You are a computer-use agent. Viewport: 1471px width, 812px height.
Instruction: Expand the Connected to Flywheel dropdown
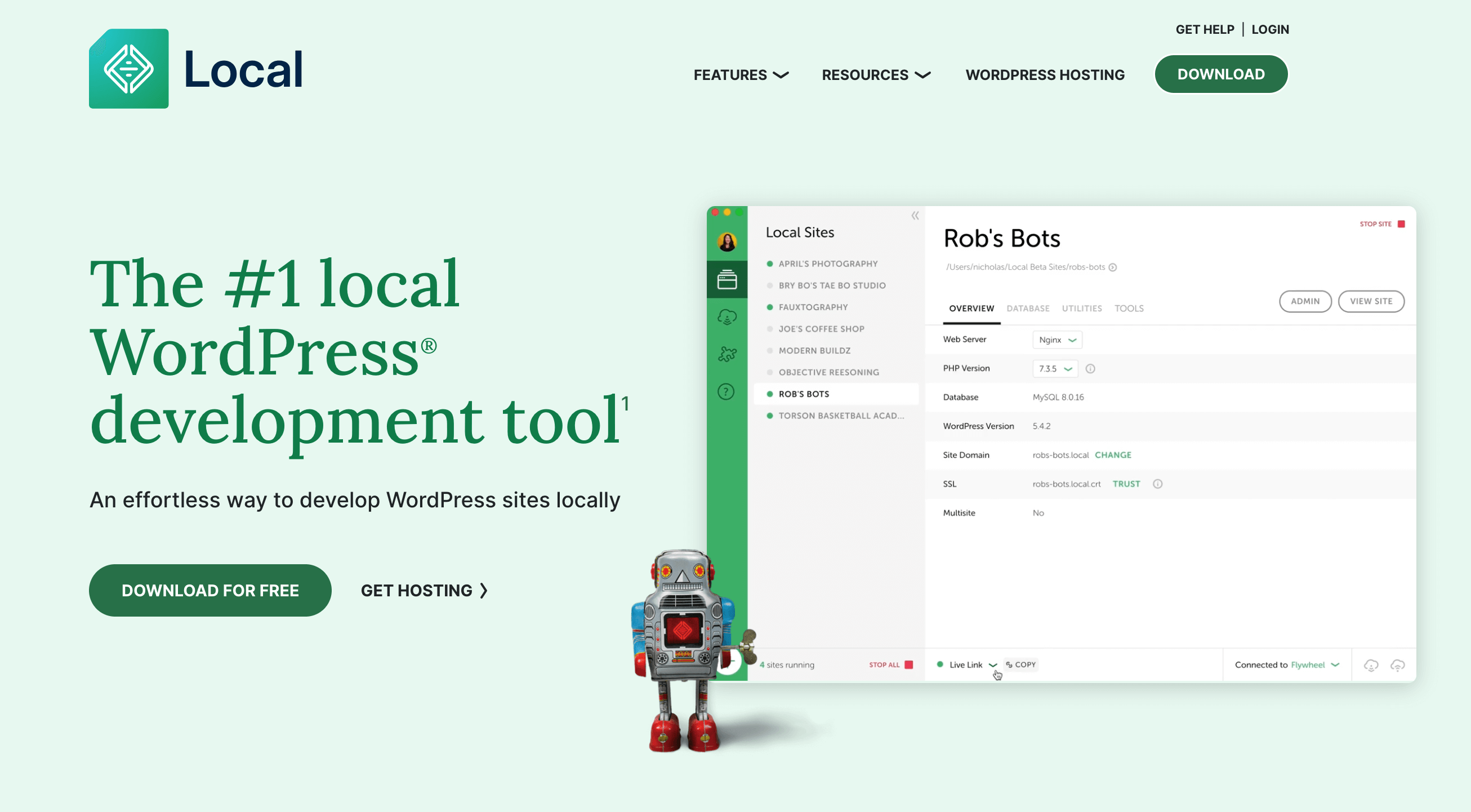point(1287,664)
